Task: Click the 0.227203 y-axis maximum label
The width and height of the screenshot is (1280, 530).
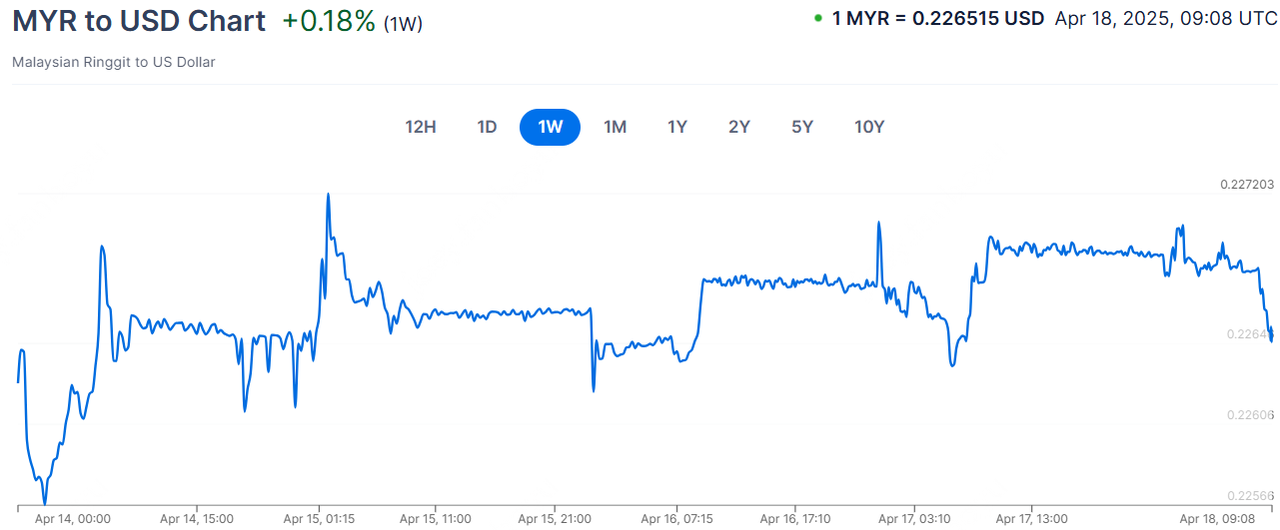Action: pos(1247,184)
